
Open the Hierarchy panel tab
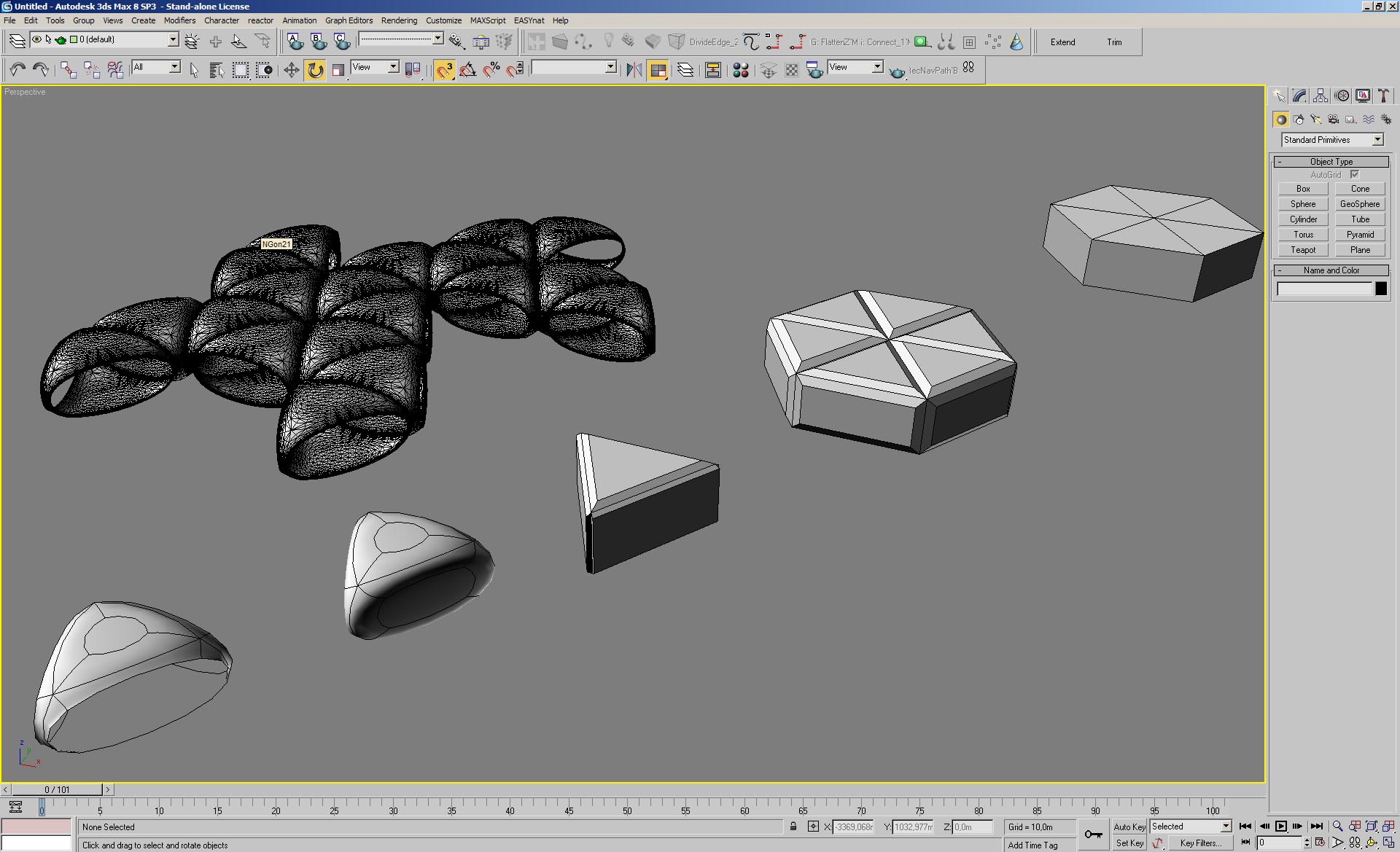[x=1321, y=96]
